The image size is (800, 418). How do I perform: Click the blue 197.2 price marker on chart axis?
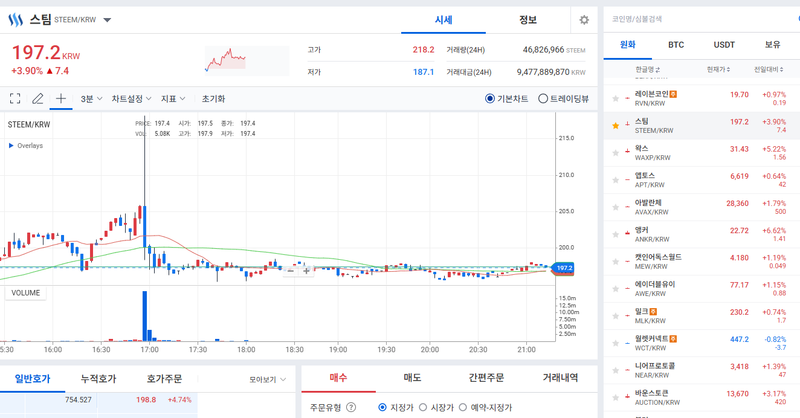click(x=564, y=268)
